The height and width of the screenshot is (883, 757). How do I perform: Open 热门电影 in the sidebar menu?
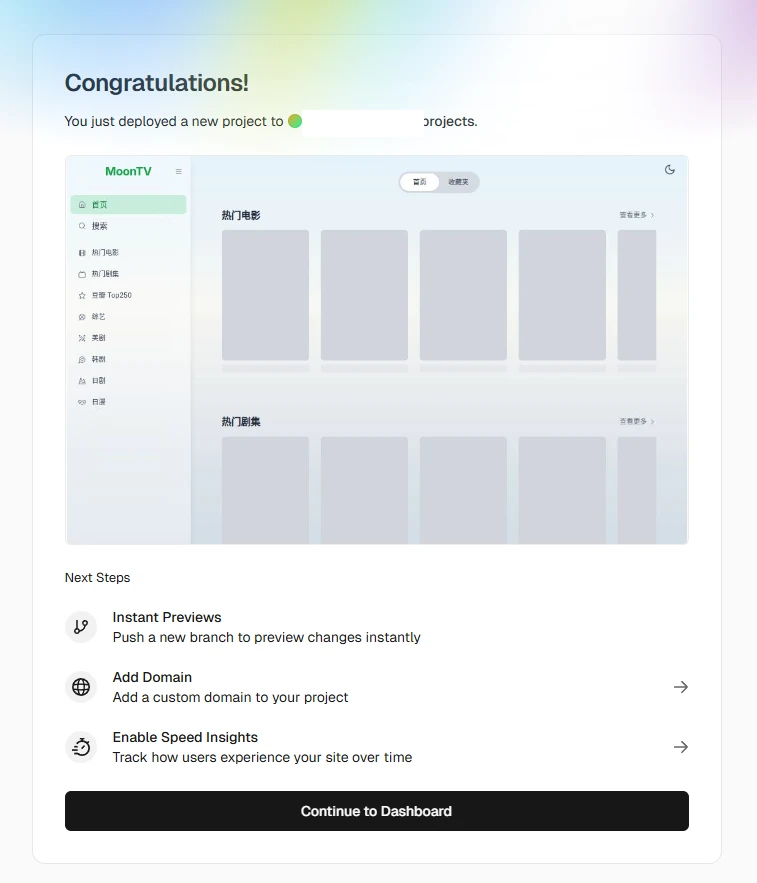tap(105, 253)
